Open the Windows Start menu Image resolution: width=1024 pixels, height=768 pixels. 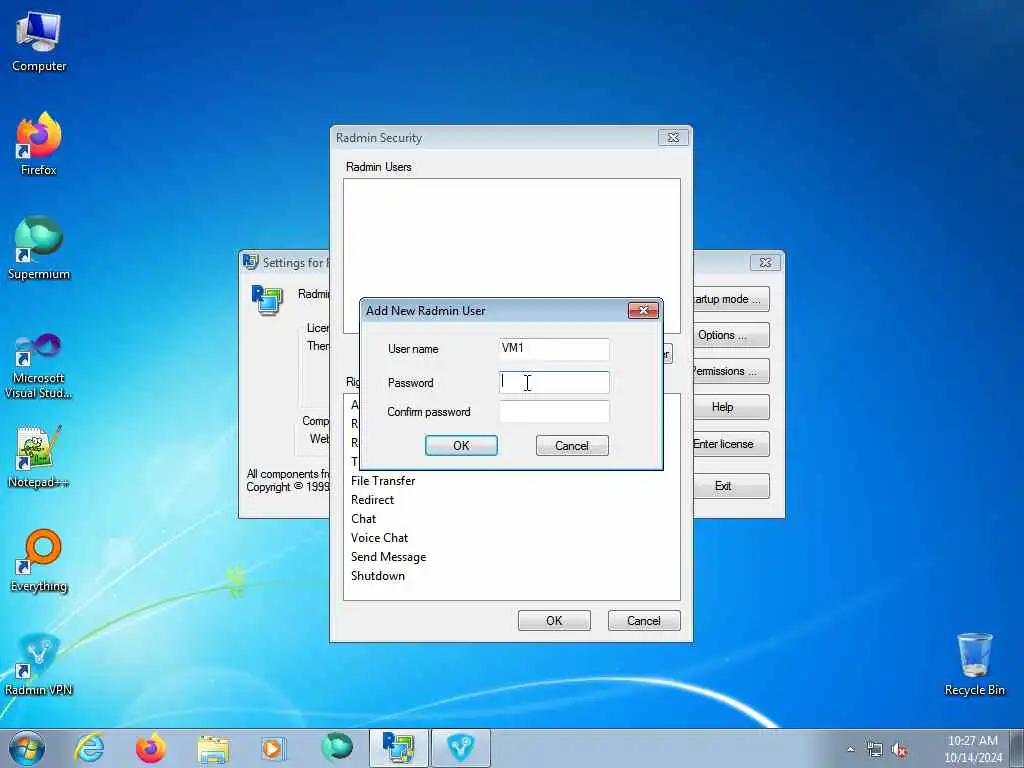(27, 748)
